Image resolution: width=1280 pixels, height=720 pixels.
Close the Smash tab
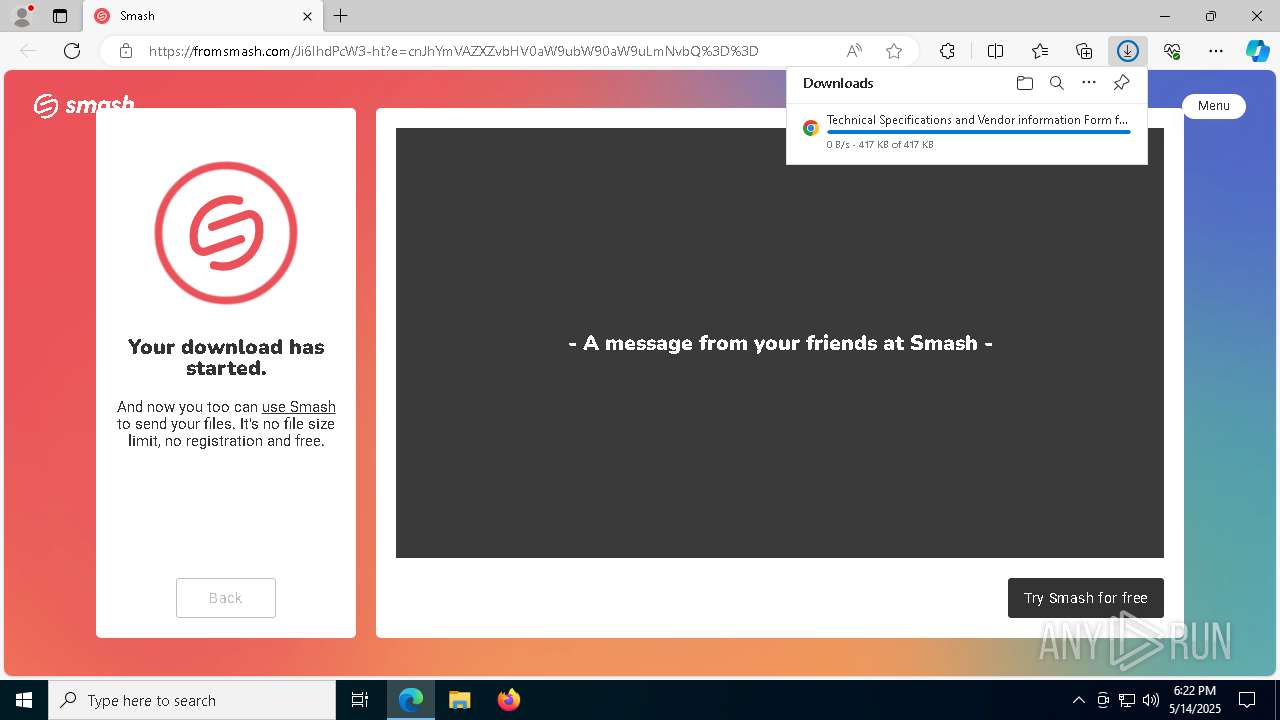[308, 16]
